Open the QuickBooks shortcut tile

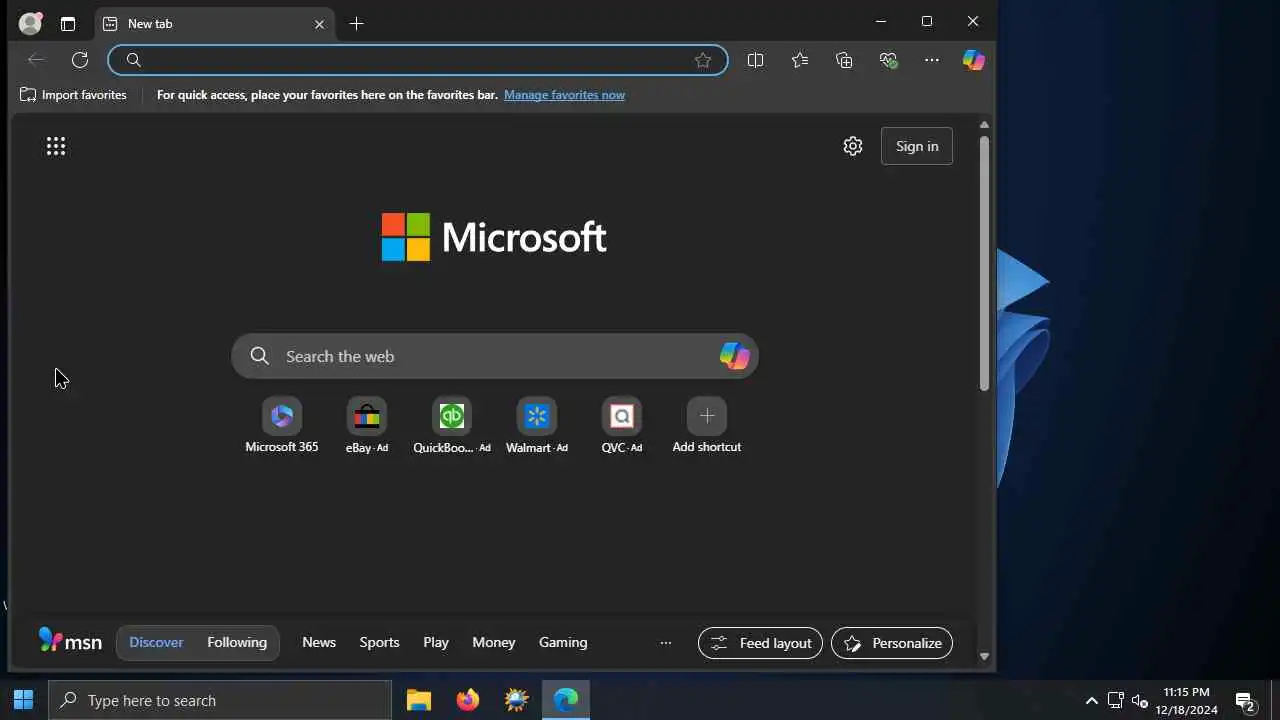pos(452,425)
